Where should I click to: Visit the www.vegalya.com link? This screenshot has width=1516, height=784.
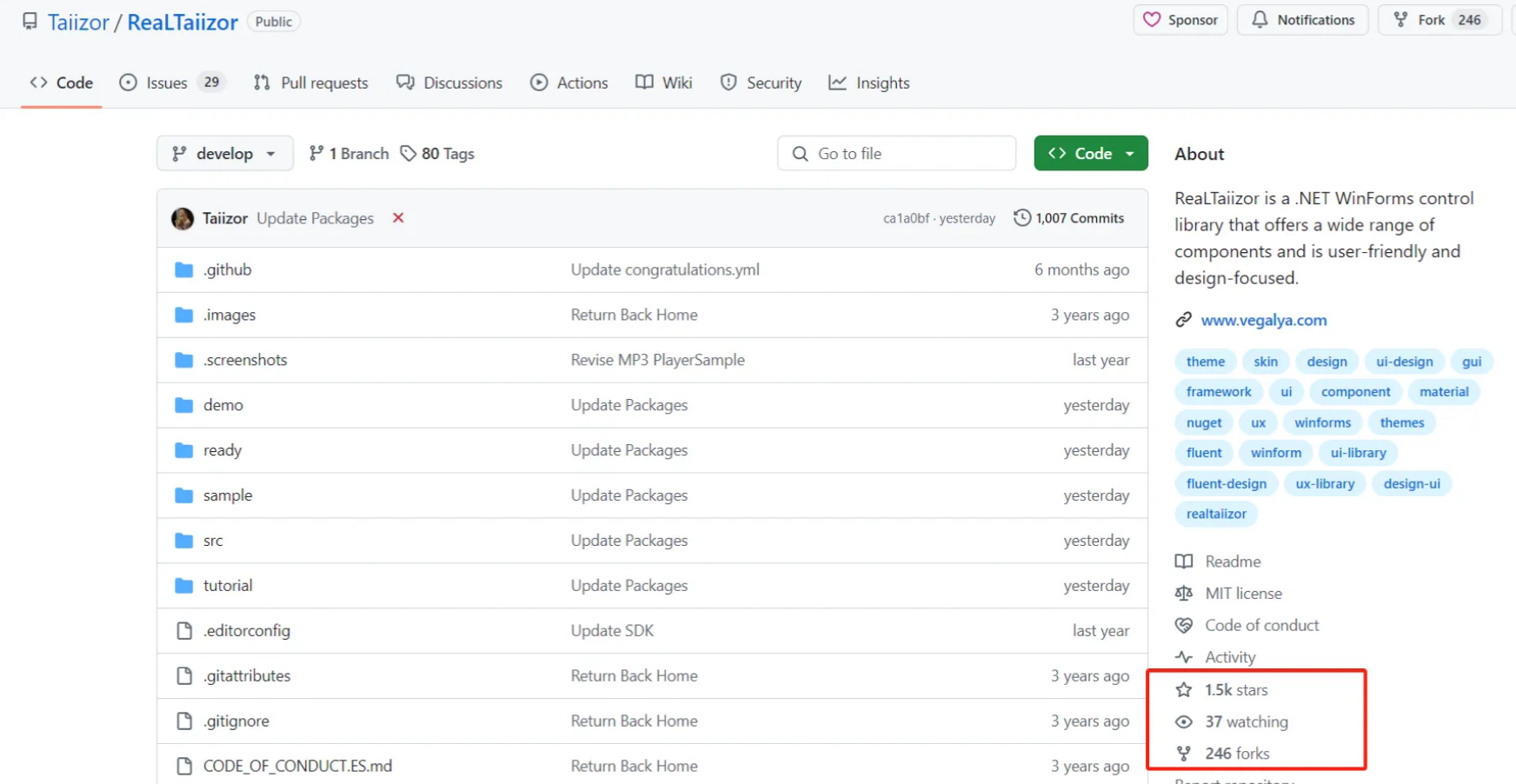point(1263,321)
